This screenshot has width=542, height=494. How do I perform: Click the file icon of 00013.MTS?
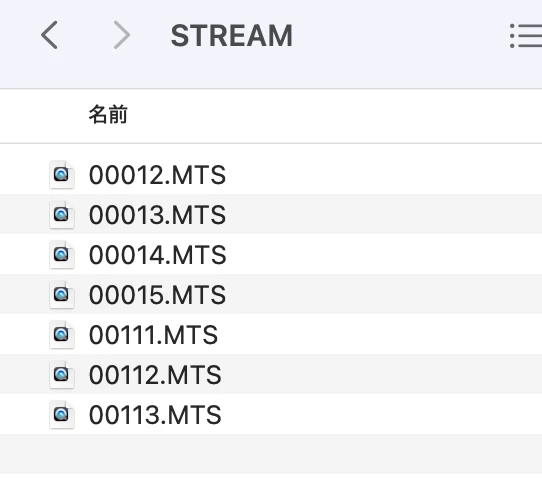(62, 214)
